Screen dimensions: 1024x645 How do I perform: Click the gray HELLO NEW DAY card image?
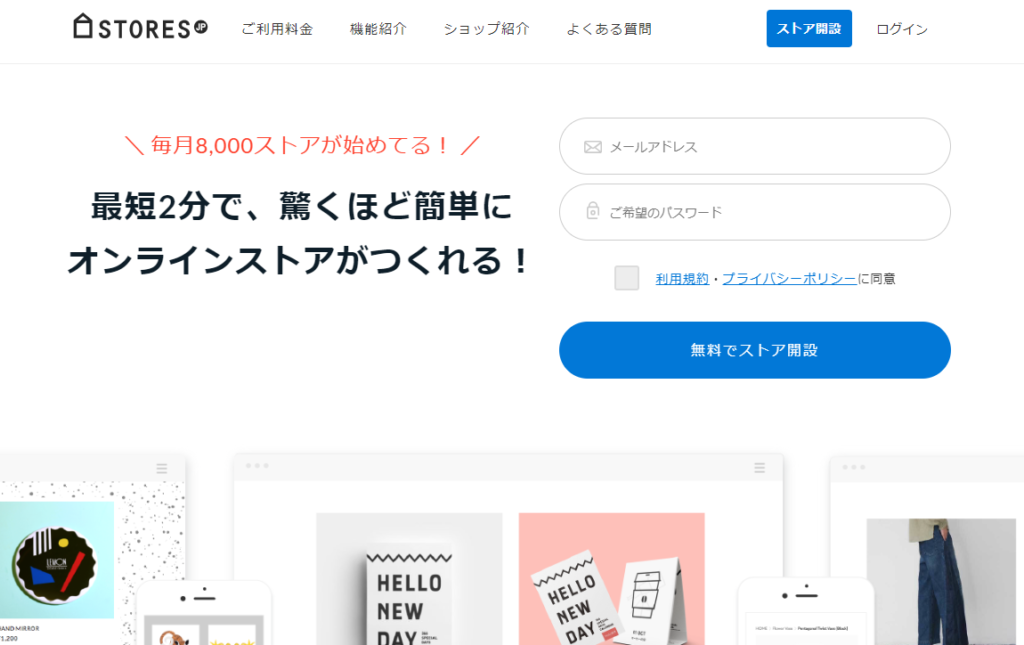click(409, 578)
